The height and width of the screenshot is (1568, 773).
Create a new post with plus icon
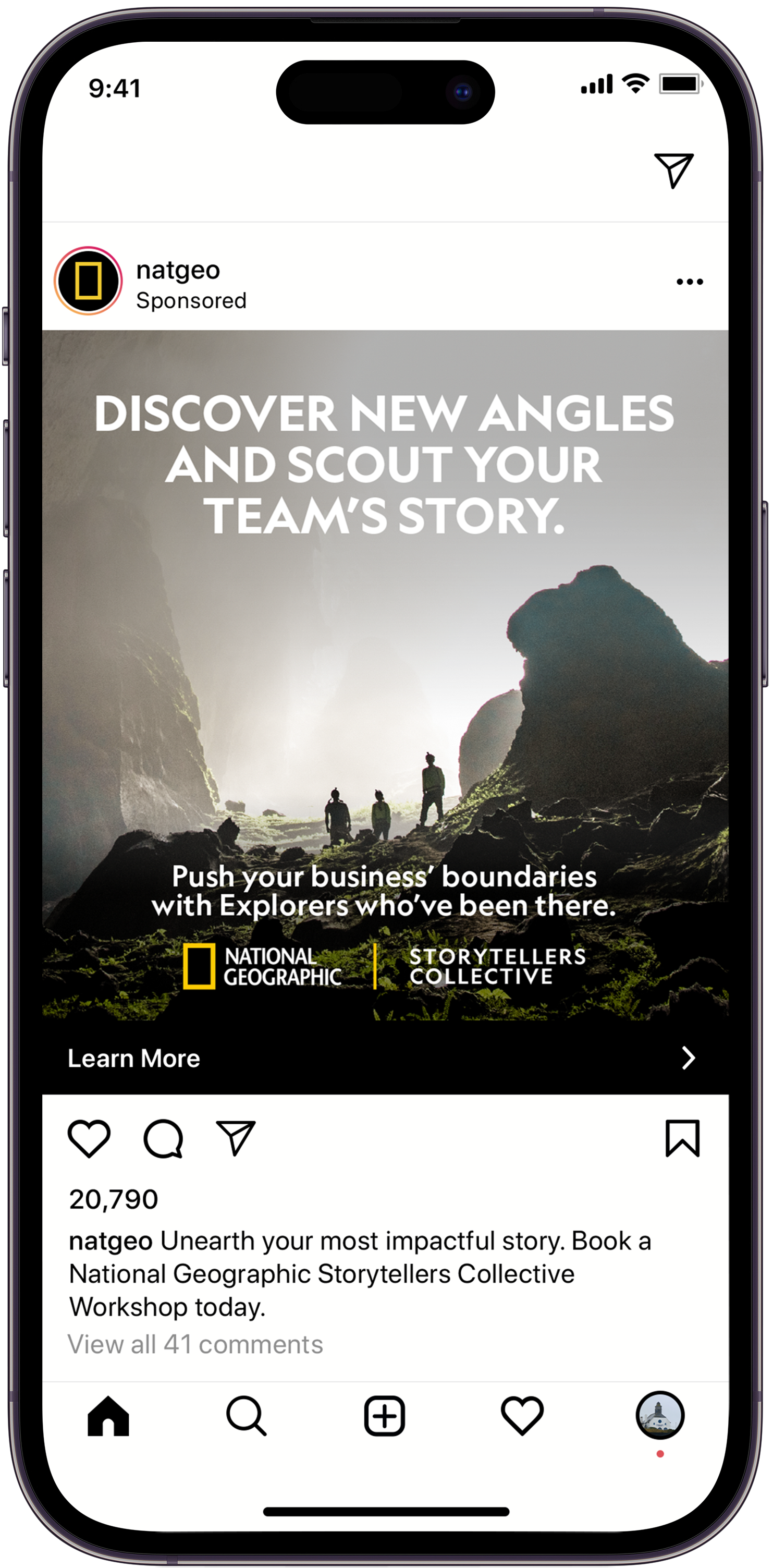(385, 1416)
